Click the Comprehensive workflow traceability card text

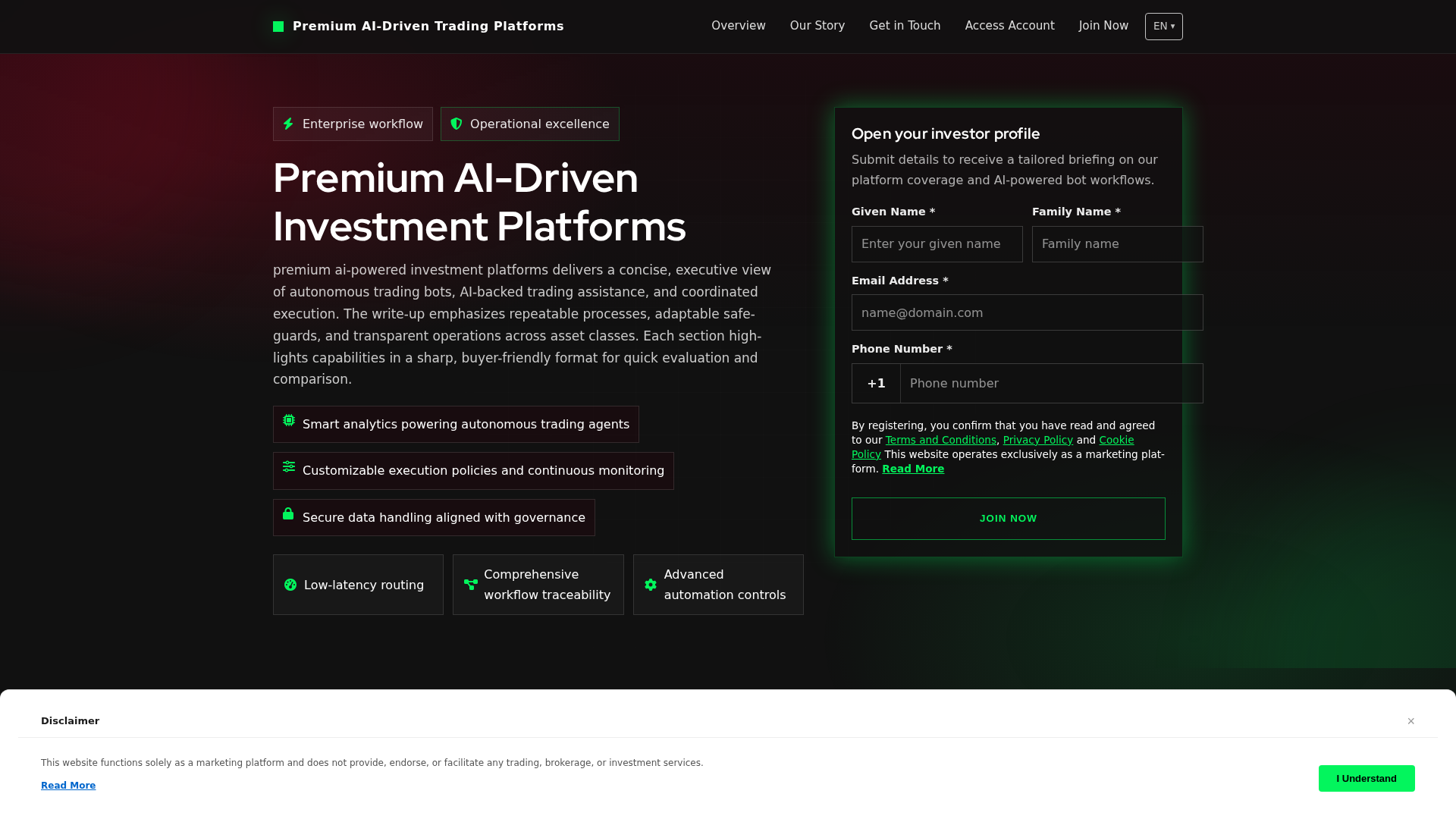pyautogui.click(x=548, y=585)
